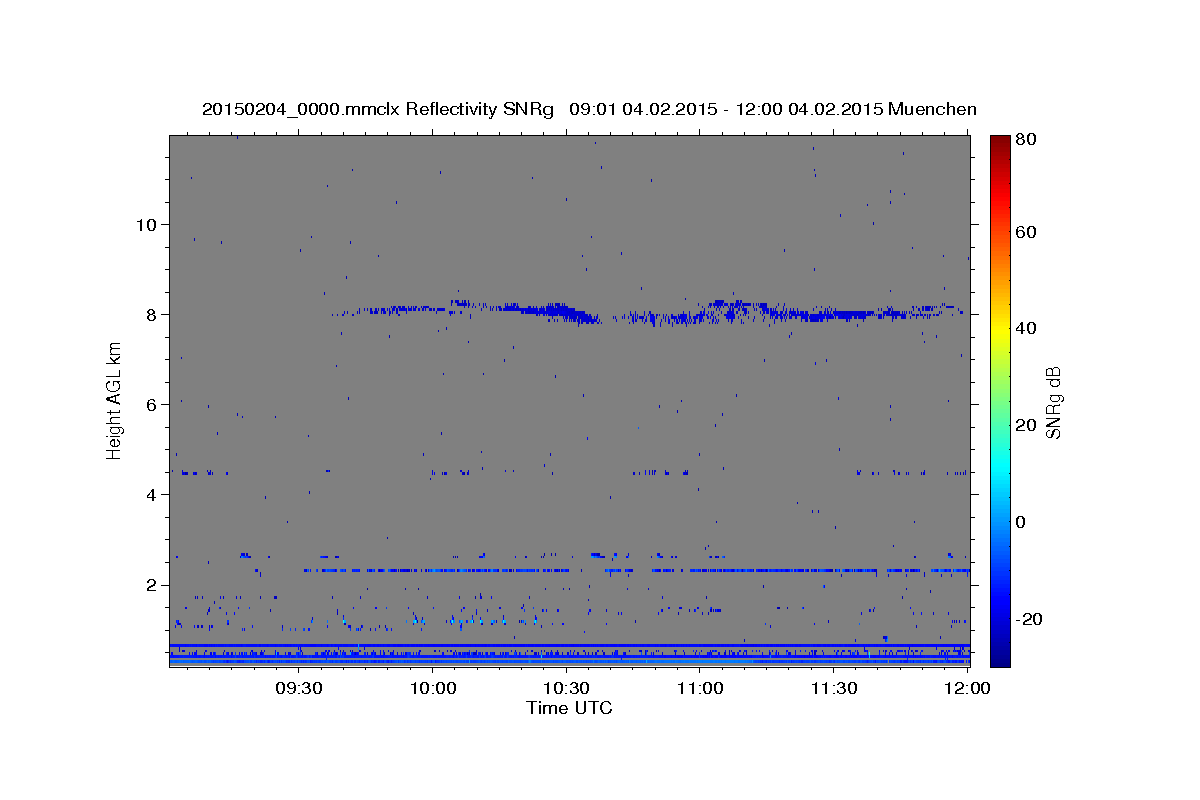Click the thin blue line near 2.3 km
Image resolution: width=1200 pixels, height=800 pixels.
click(636, 570)
